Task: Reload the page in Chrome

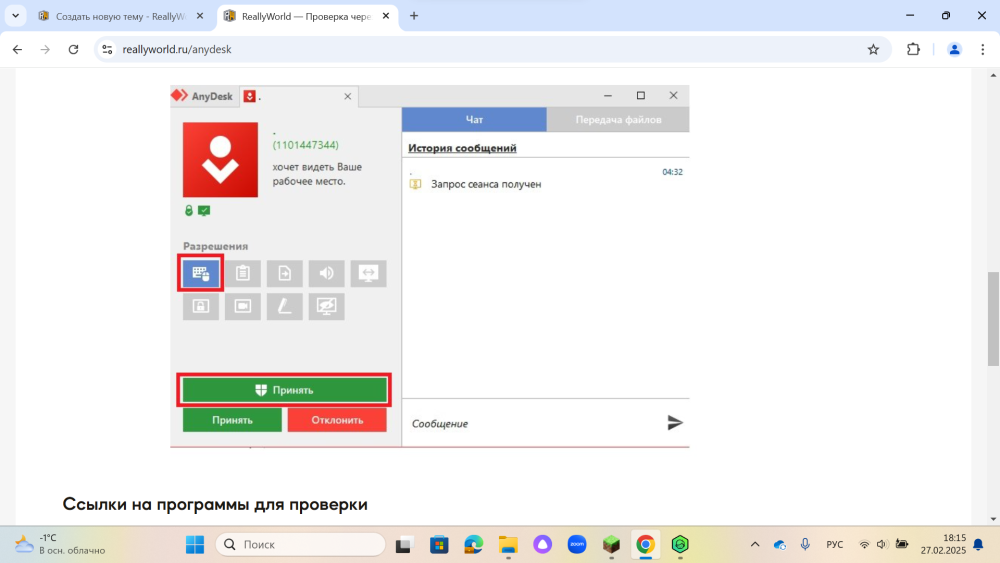Action: click(73, 49)
